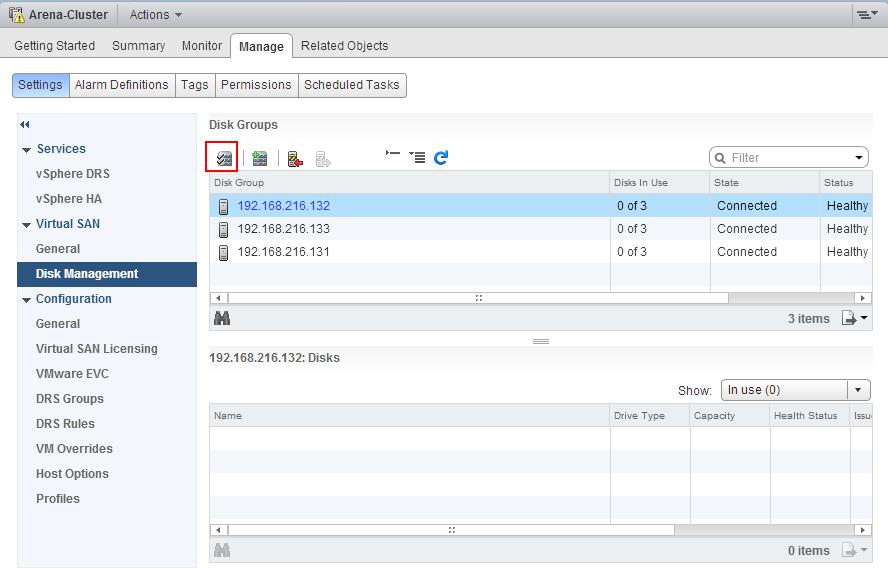The height and width of the screenshot is (569, 888).
Task: Open the Permissions sub-tab
Action: point(256,85)
